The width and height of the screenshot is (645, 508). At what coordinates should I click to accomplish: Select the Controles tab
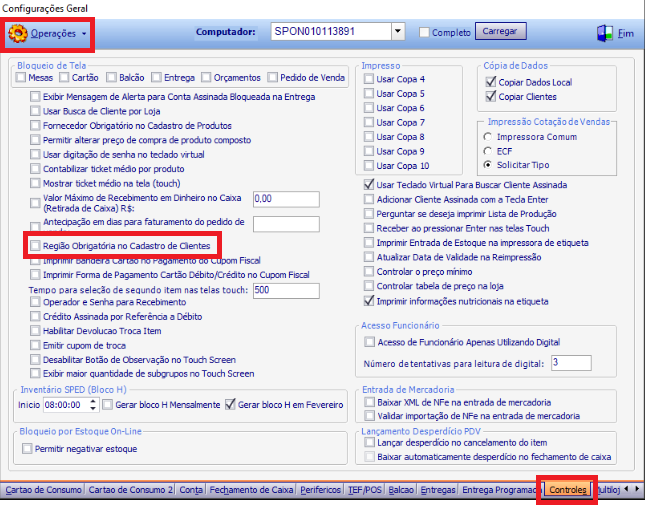pos(568,489)
